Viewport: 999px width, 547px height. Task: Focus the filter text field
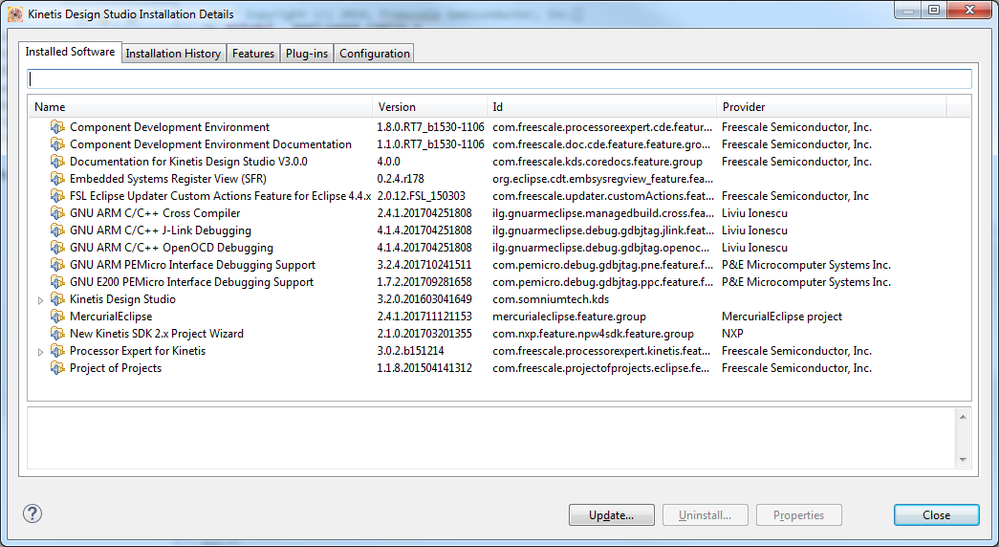coord(500,79)
